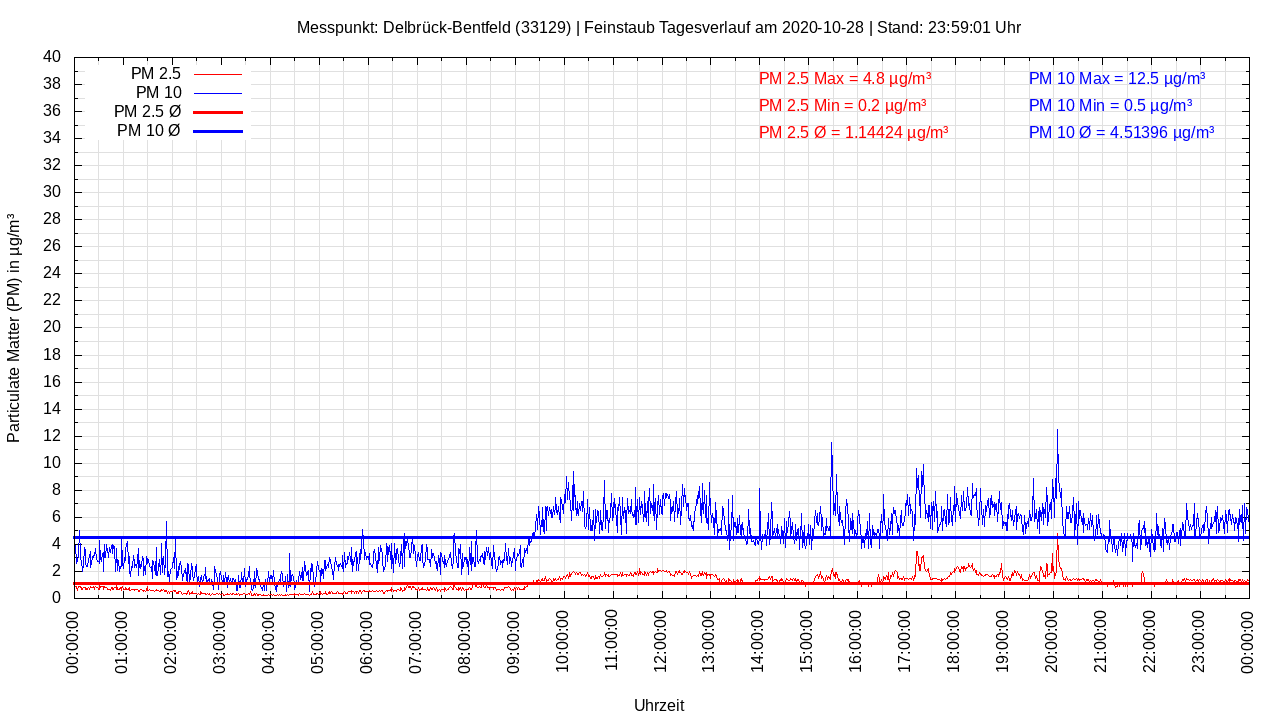The width and height of the screenshot is (1280, 720).
Task: Click the thick red PM 2.5 Ø legend line
Action: pos(217,112)
